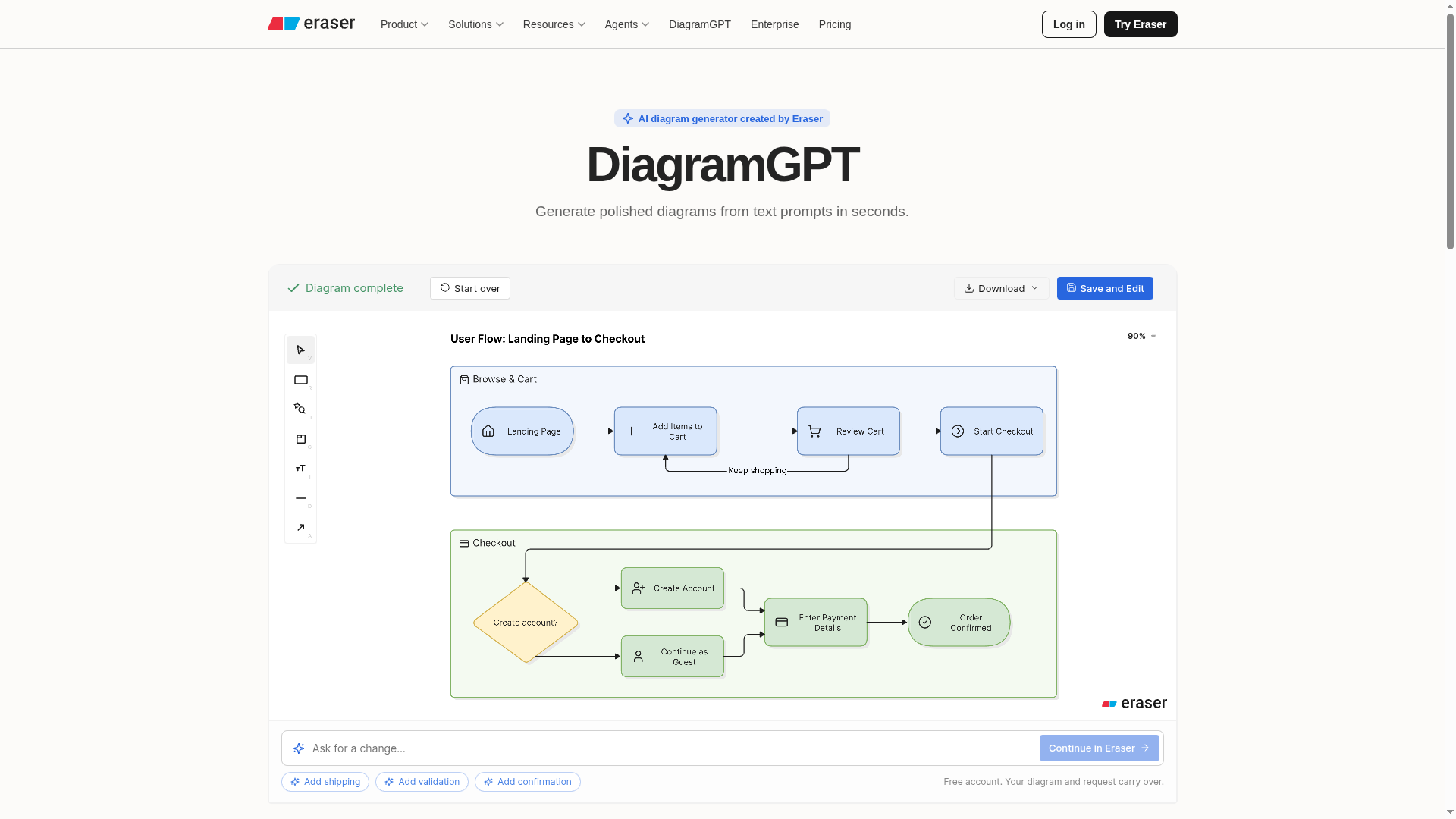1456x819 pixels.
Task: Click Start over to reset diagram
Action: tap(470, 288)
